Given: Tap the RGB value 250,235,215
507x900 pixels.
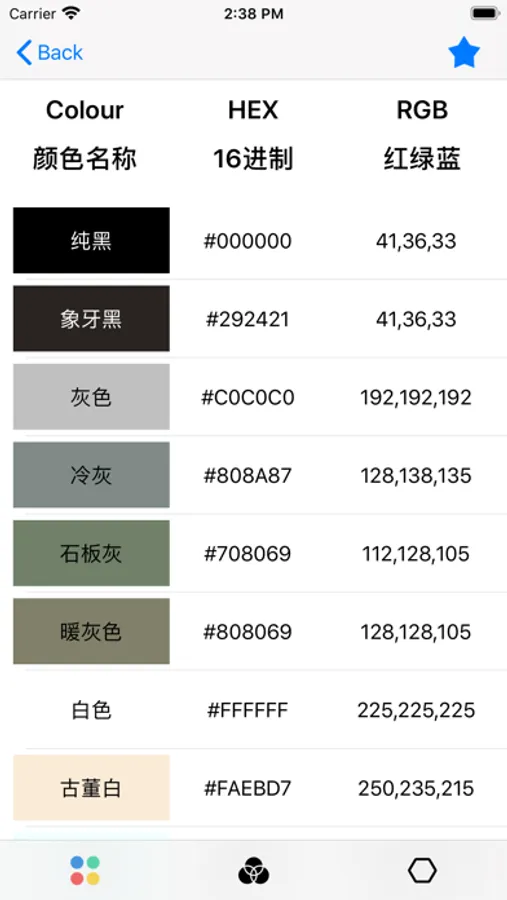Looking at the screenshot, I should point(416,789).
